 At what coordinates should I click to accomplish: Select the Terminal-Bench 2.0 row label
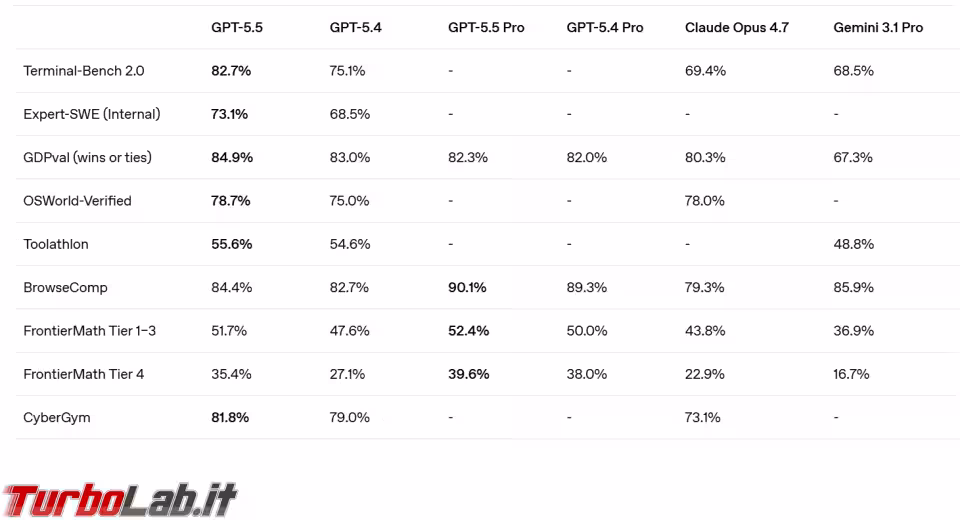coord(84,71)
